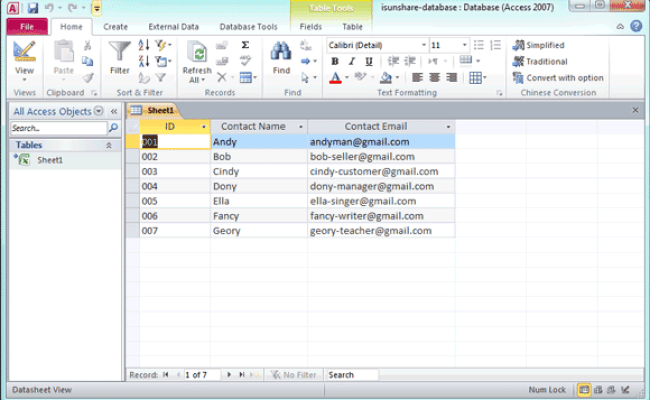This screenshot has height=400, width=650.
Task: Click the Select pointer icon
Action: point(305,78)
